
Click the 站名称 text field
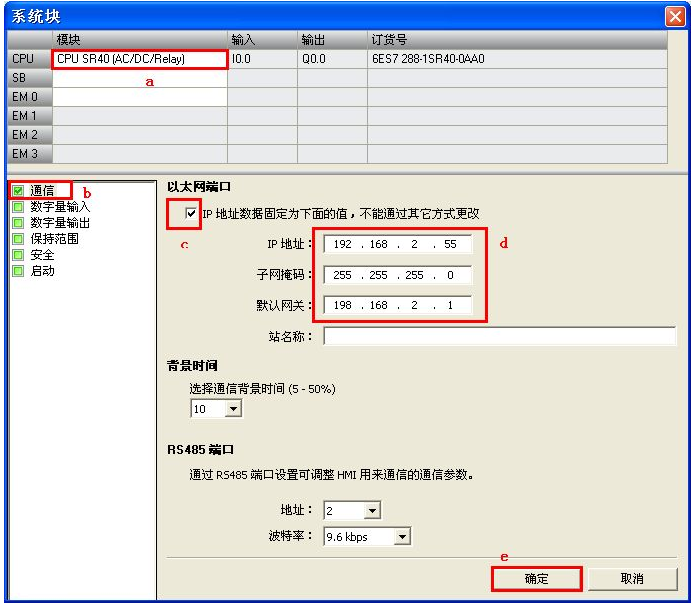[499, 336]
